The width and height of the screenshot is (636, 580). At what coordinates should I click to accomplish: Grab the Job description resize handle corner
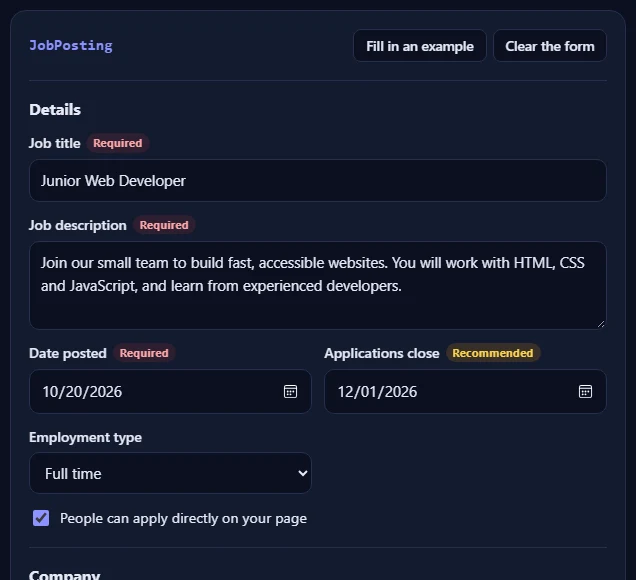601,324
